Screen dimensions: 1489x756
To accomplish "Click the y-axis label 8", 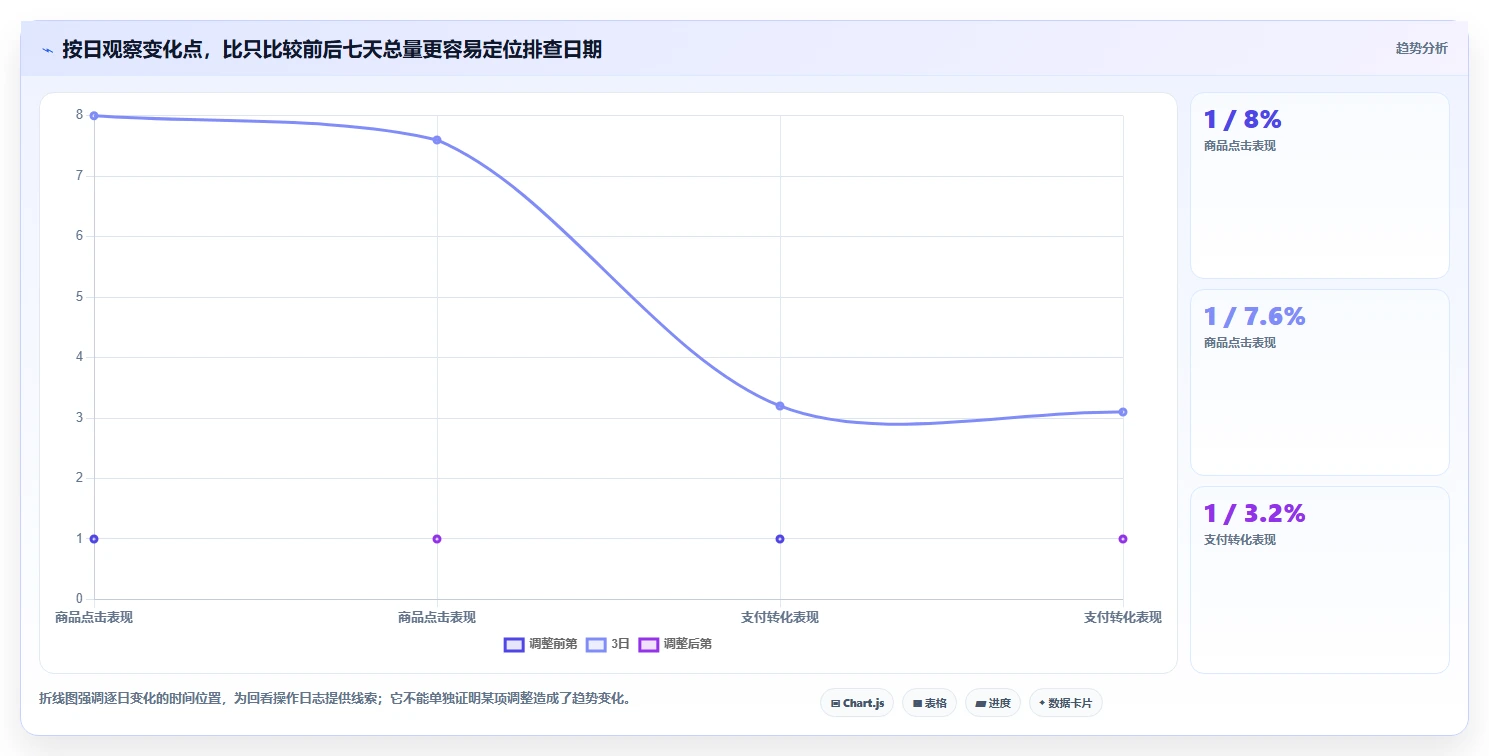I will coord(79,115).
